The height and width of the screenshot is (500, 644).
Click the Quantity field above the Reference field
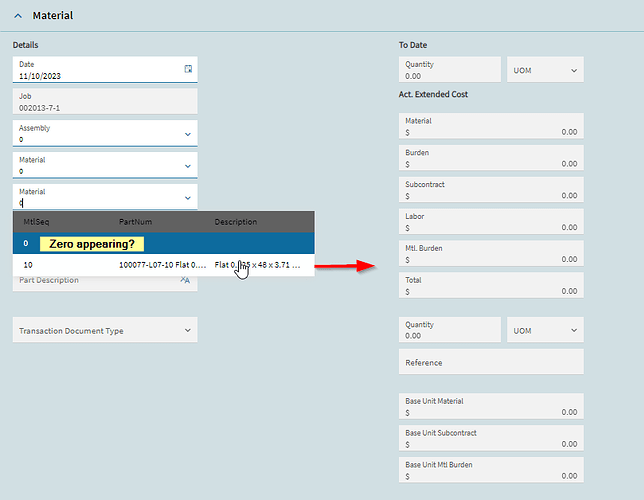(x=450, y=329)
